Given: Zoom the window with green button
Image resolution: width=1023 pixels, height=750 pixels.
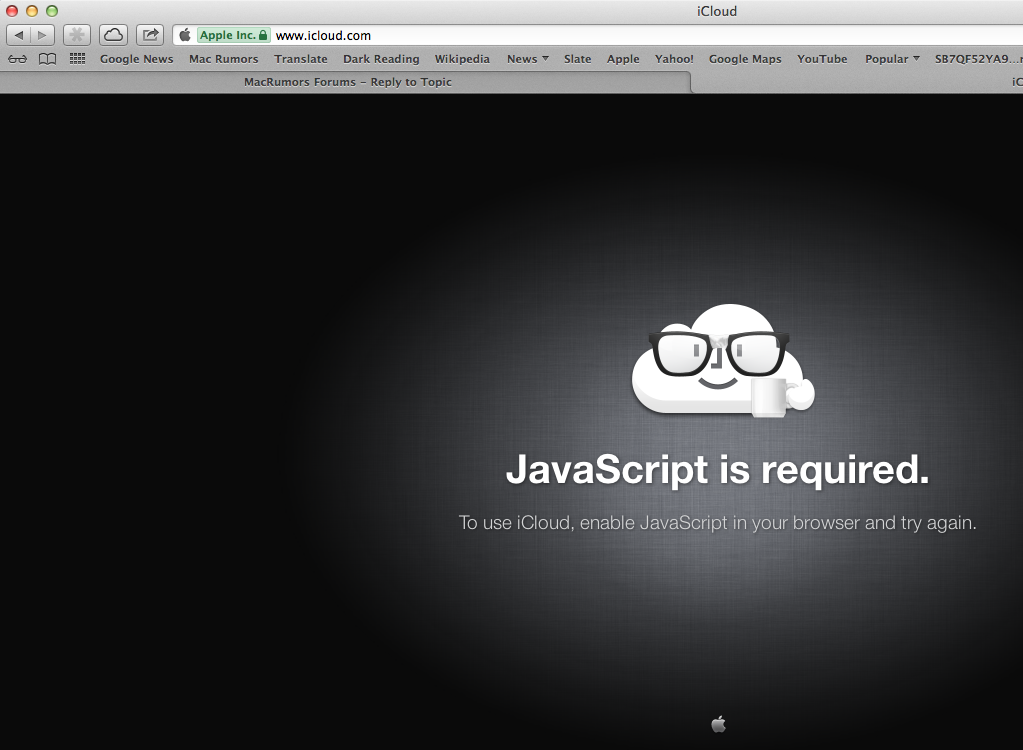Looking at the screenshot, I should (x=52, y=11).
